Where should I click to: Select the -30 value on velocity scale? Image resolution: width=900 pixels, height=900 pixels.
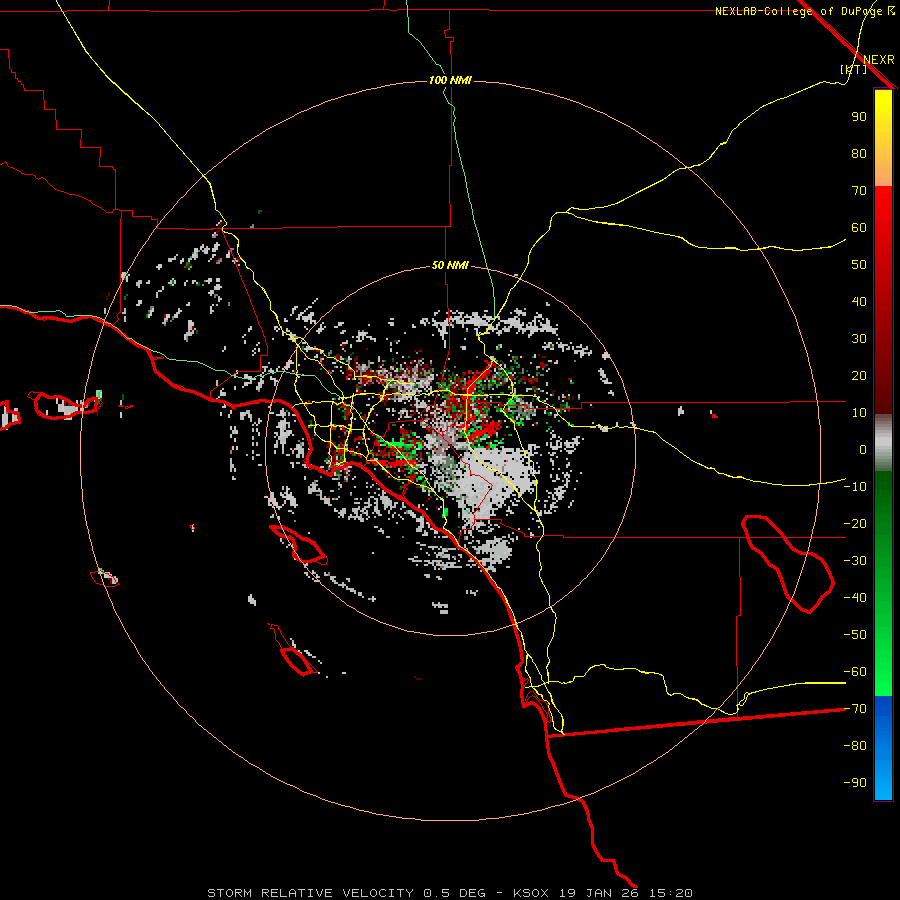855,561
